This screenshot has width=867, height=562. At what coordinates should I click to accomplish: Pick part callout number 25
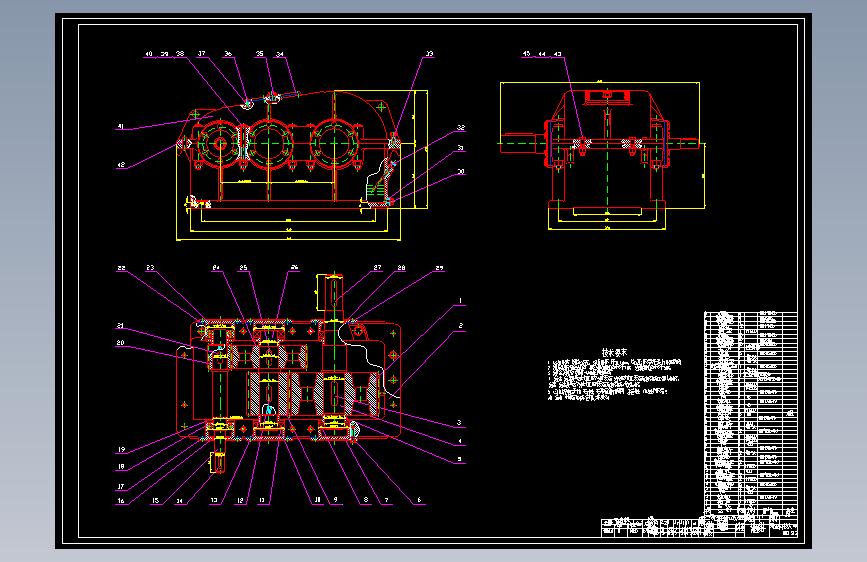click(243, 268)
